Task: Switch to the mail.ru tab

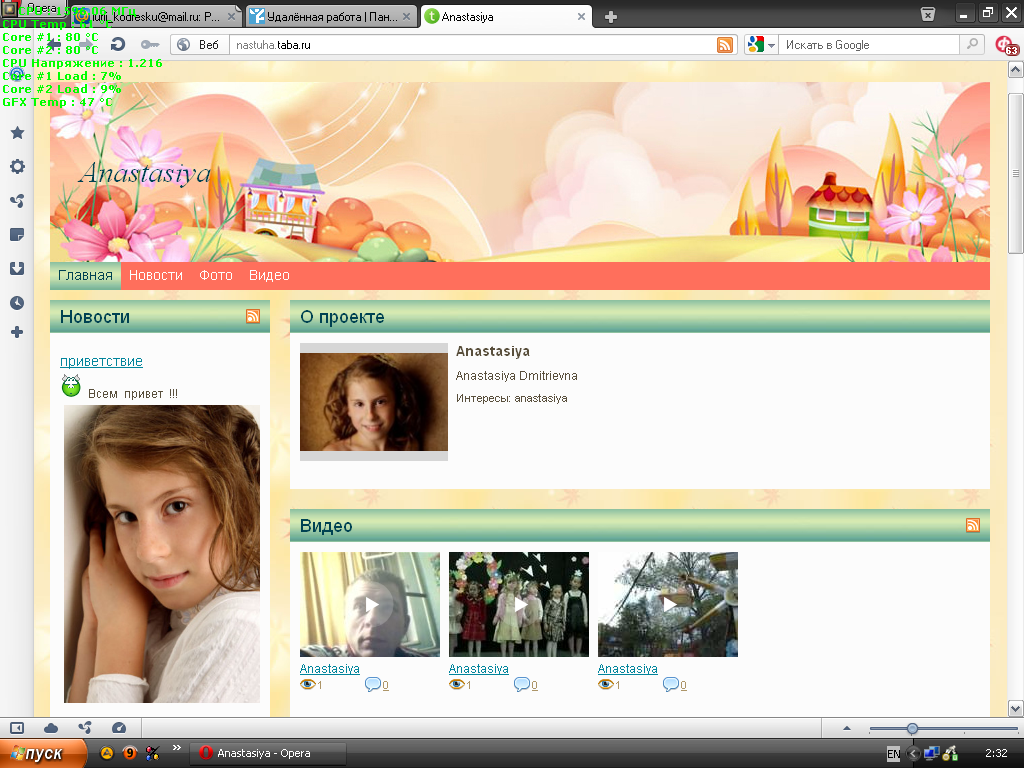Action: tap(157, 17)
